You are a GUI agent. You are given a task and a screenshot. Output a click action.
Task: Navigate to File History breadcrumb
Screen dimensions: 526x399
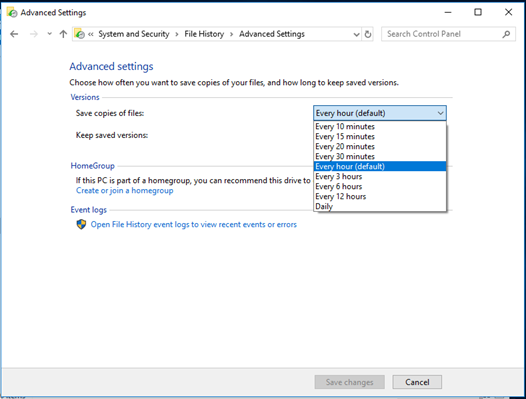[204, 34]
